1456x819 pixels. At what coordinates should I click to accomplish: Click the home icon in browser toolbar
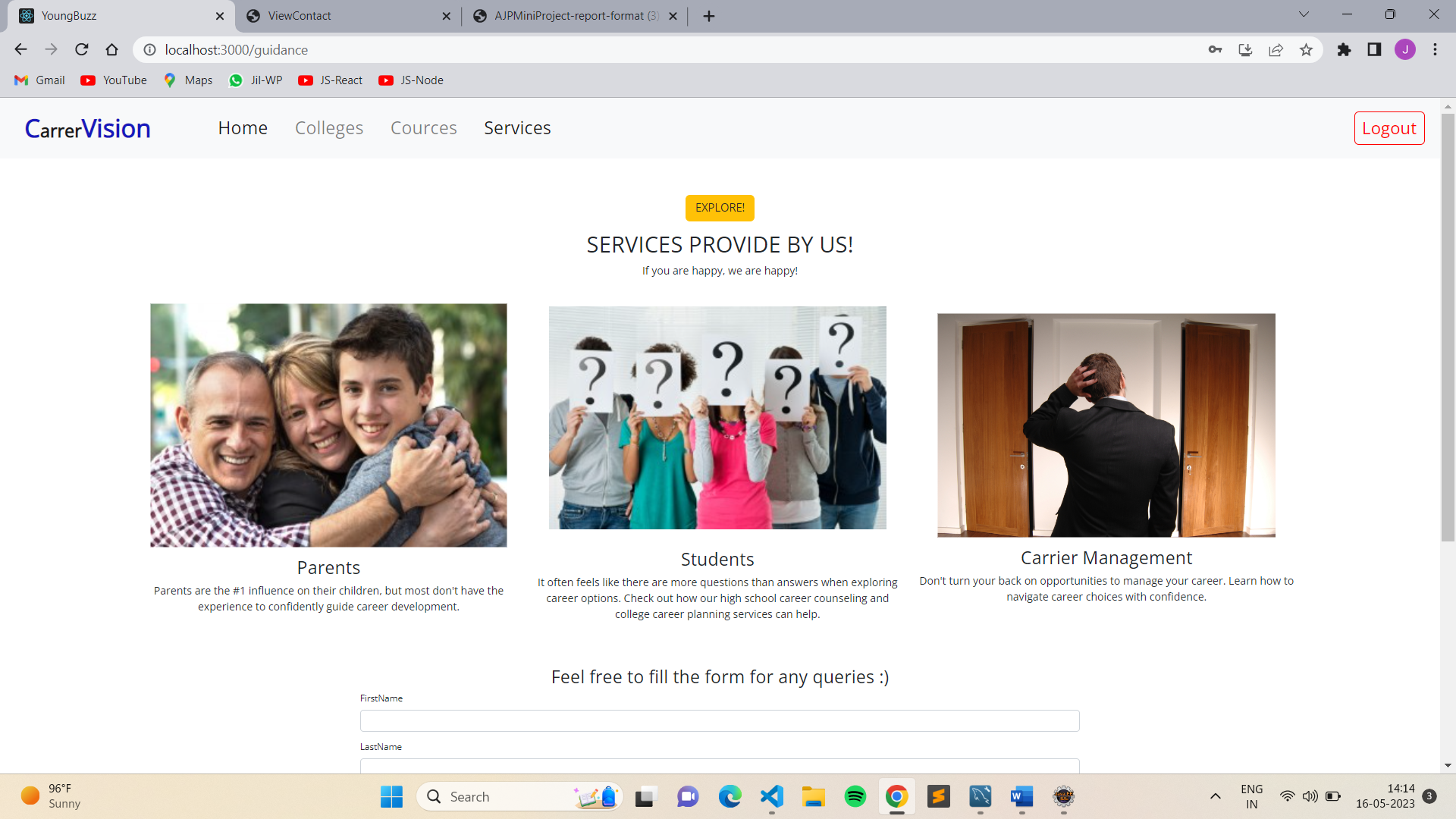point(112,50)
